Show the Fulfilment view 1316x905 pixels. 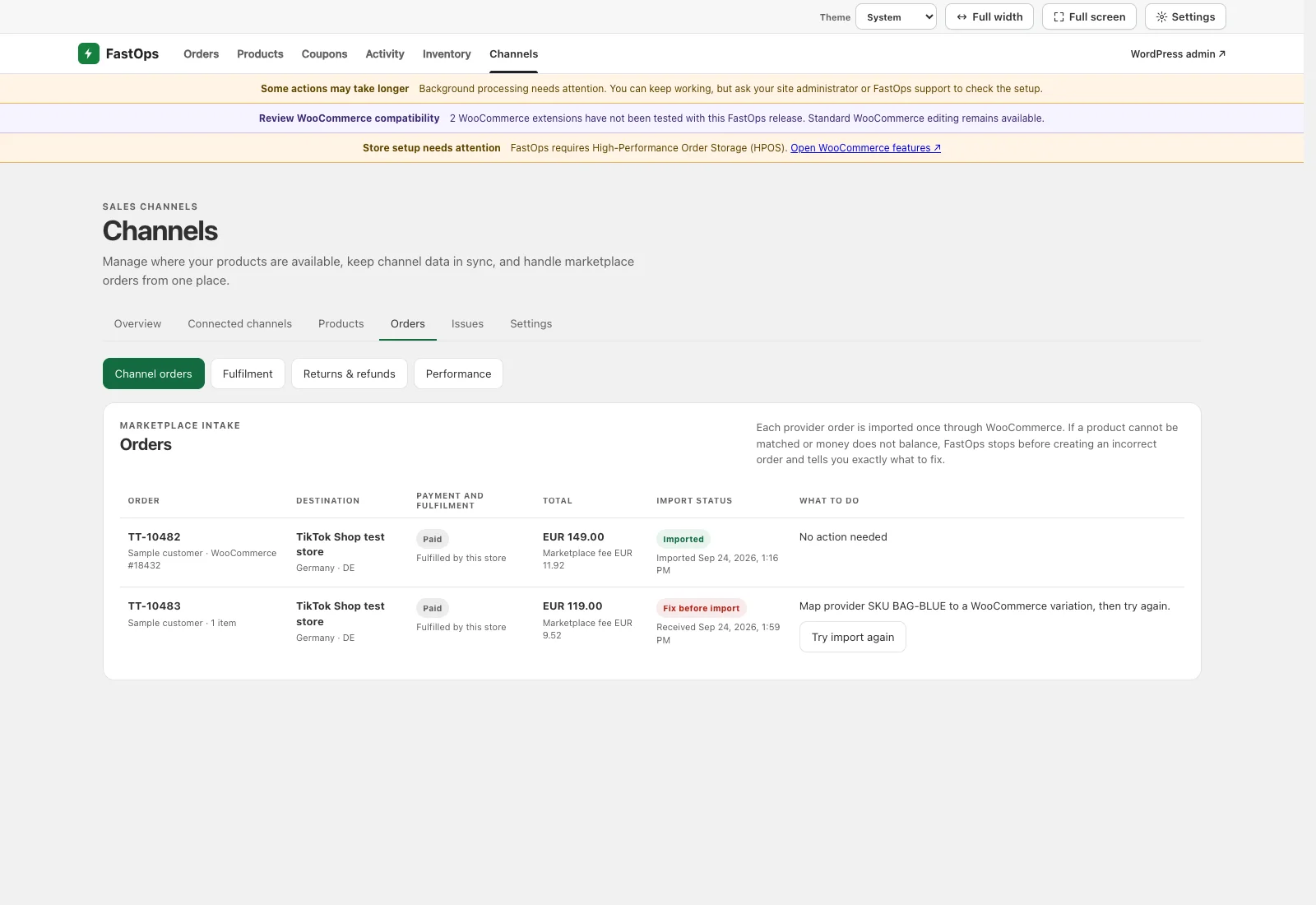(248, 374)
